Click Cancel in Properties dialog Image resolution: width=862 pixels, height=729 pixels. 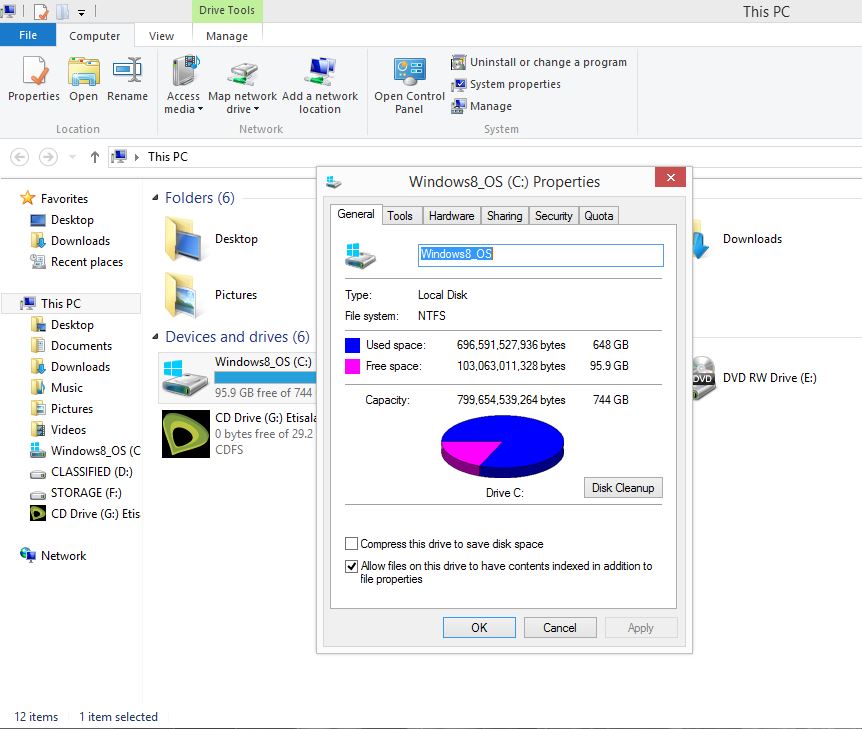pyautogui.click(x=560, y=627)
